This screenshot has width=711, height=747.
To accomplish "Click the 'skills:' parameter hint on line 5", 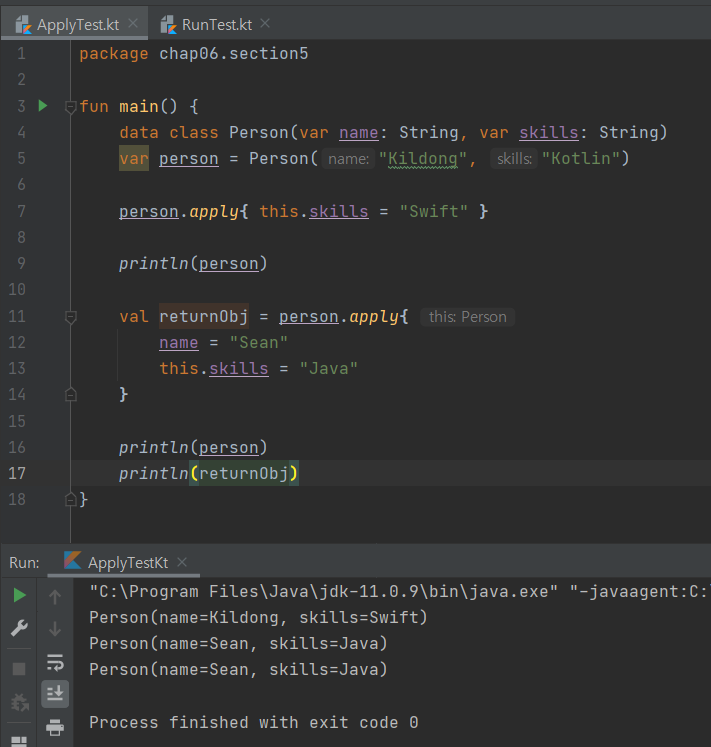I will point(514,159).
